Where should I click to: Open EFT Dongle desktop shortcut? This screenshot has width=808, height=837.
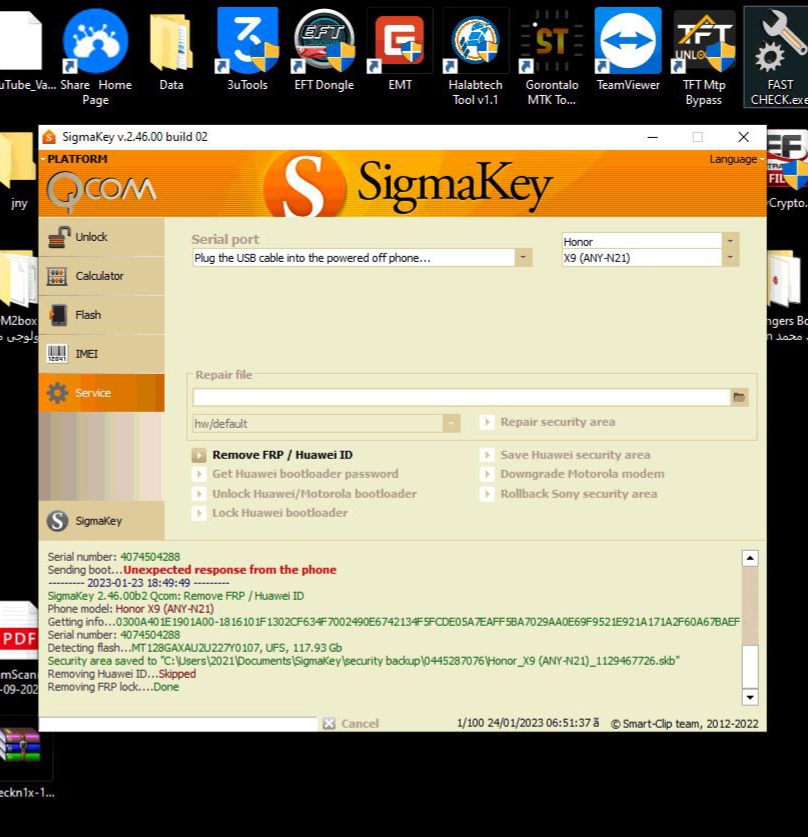pos(323,49)
